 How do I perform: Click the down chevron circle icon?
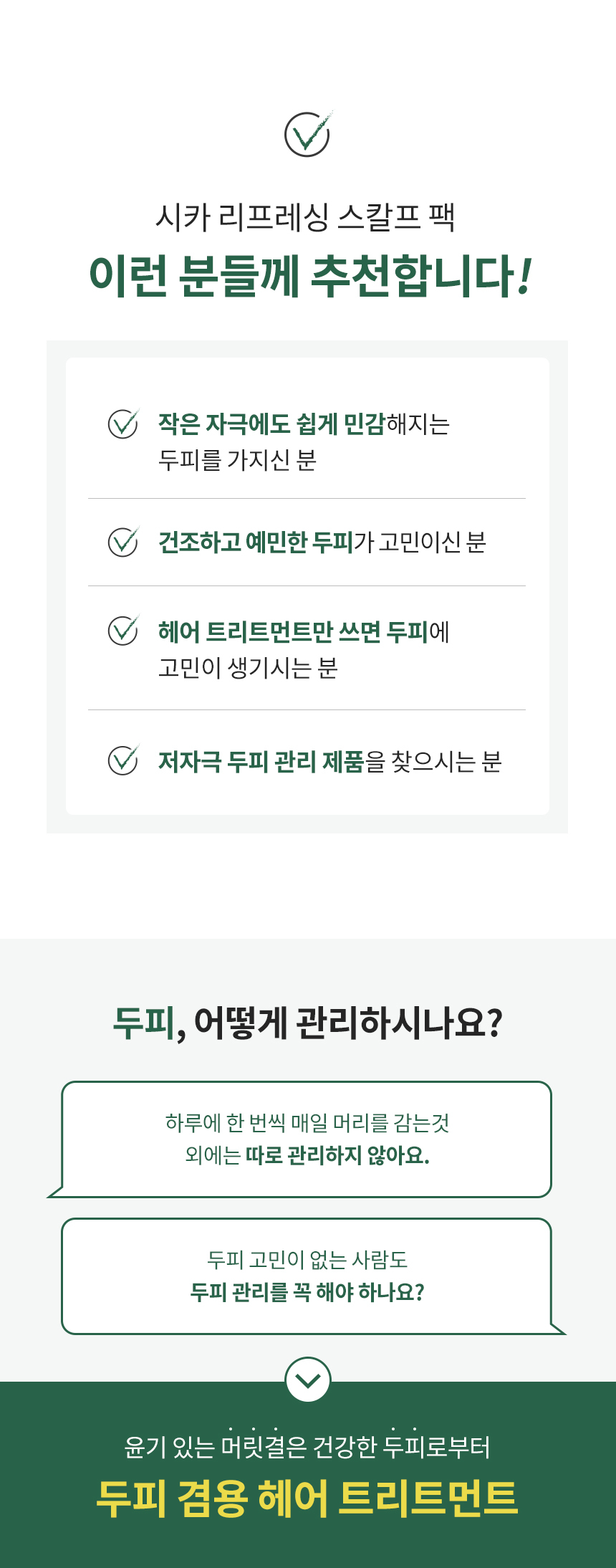coord(308,1379)
